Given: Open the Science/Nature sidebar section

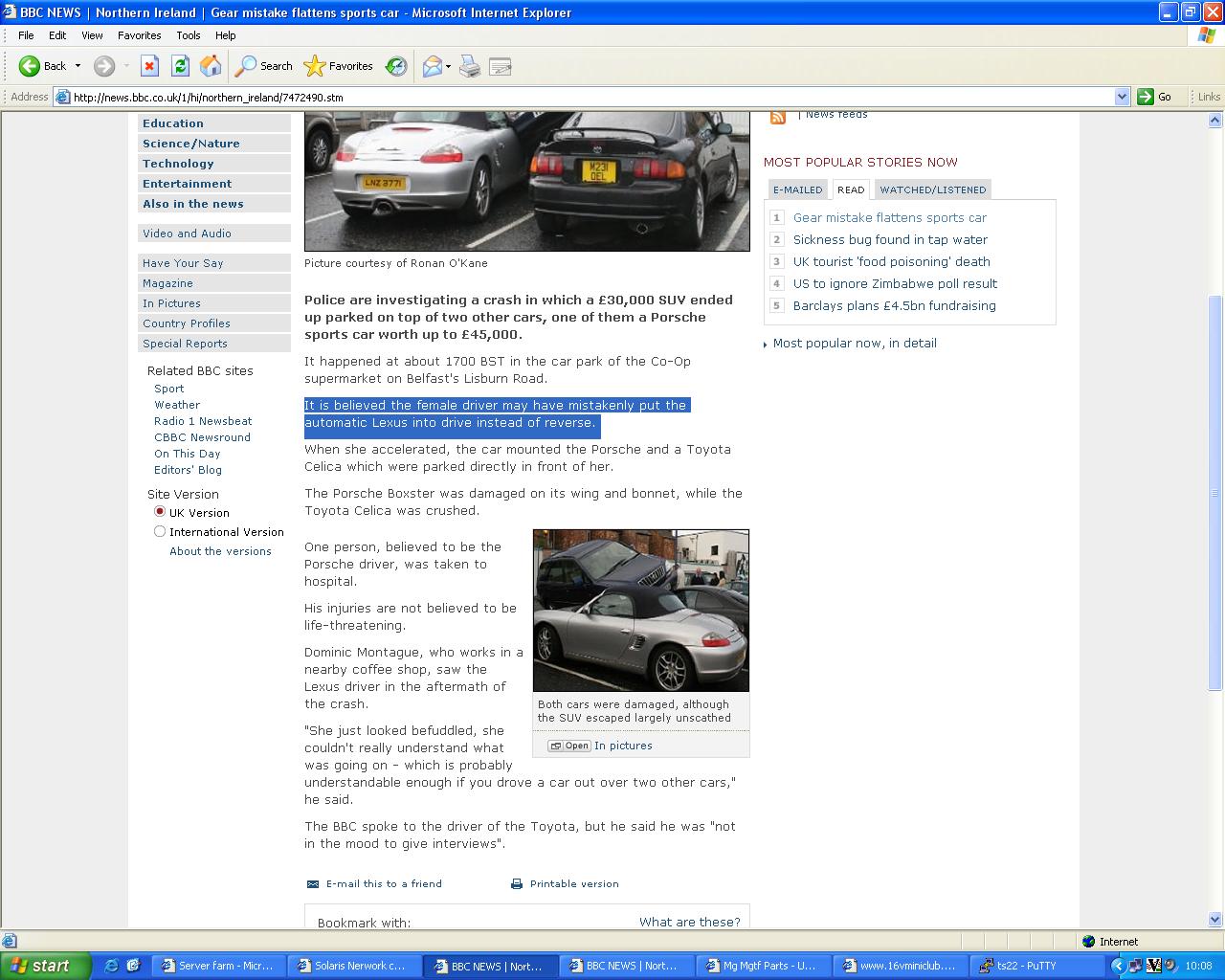Looking at the screenshot, I should coord(214,144).
